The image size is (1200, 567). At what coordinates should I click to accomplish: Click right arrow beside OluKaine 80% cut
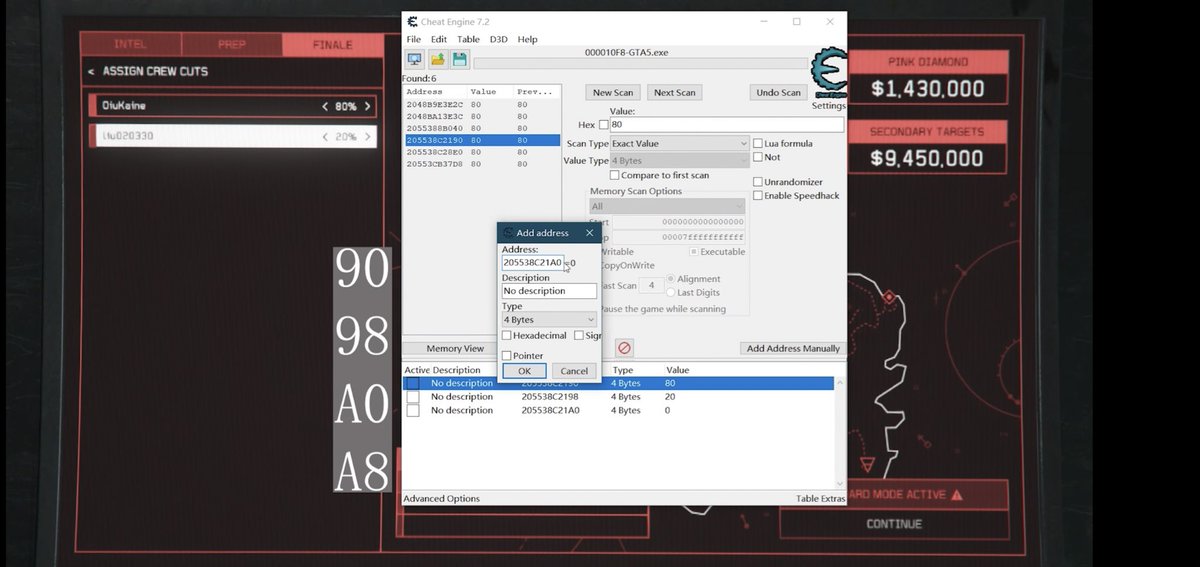[367, 106]
